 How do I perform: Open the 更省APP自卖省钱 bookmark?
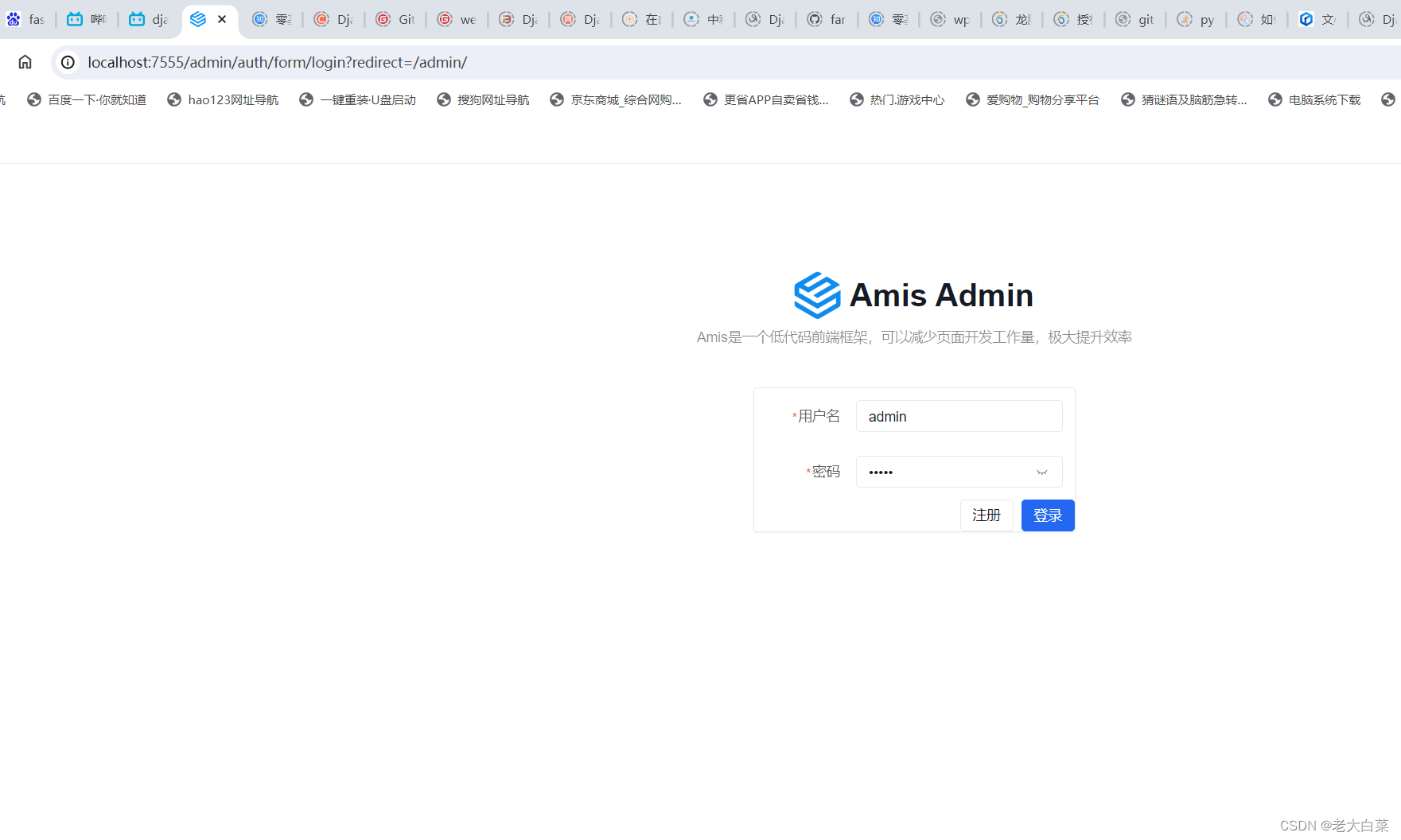[x=766, y=99]
